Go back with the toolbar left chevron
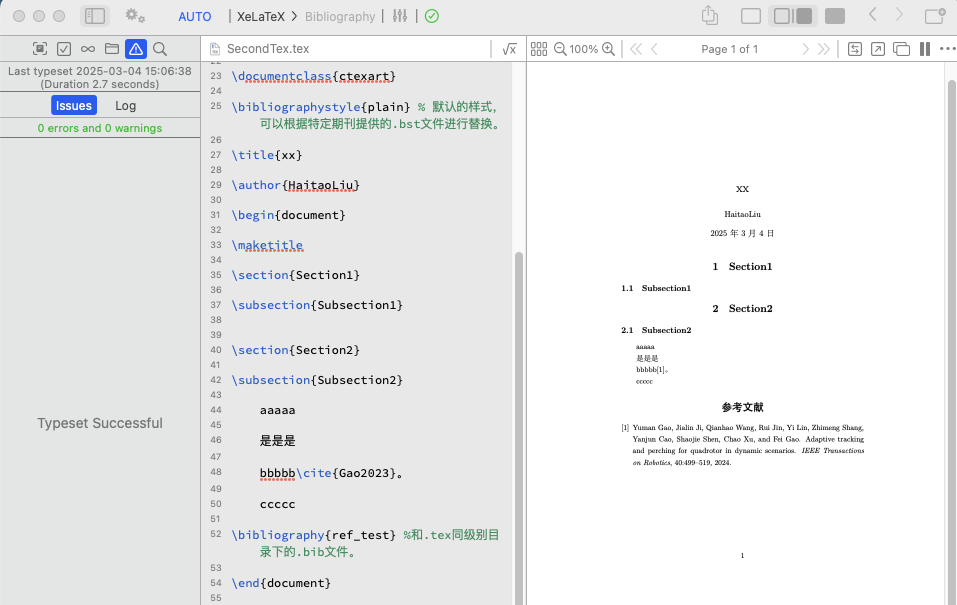 [x=873, y=15]
